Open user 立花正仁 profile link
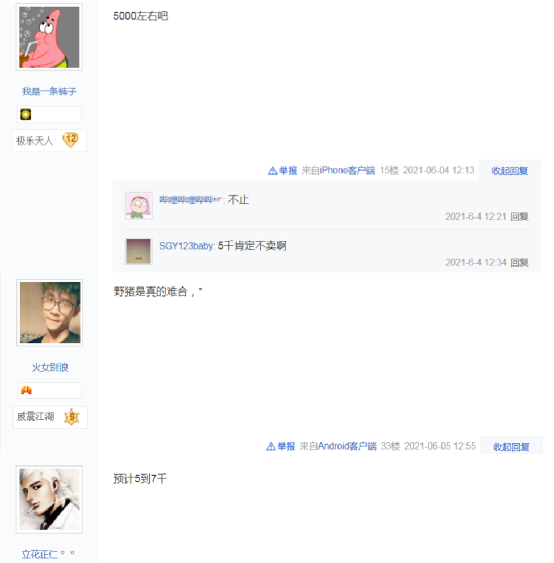This screenshot has width=554, height=563. [39, 554]
